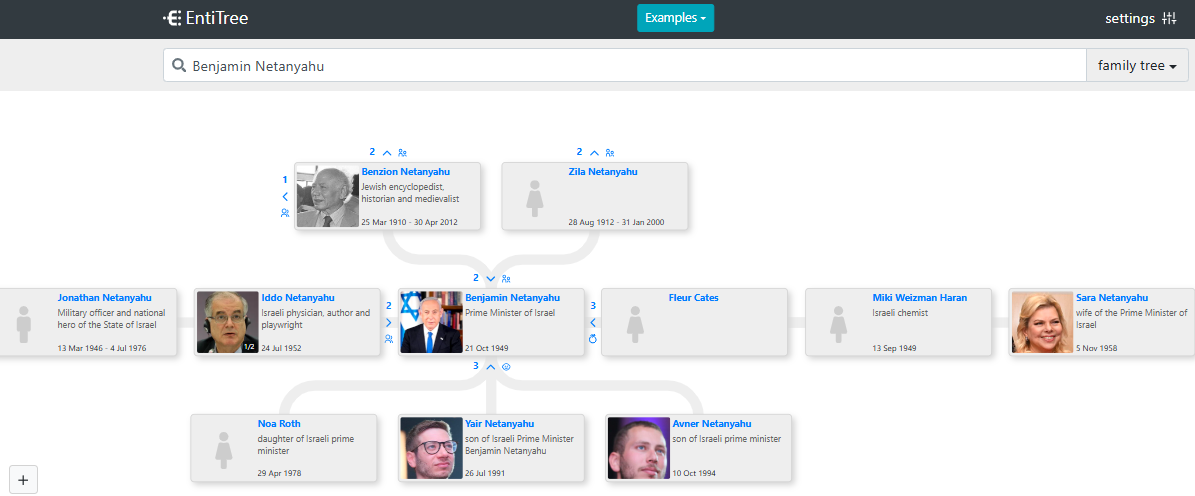Expand Zila Netanyahu's parents with the chevron above

pyautogui.click(x=594, y=153)
